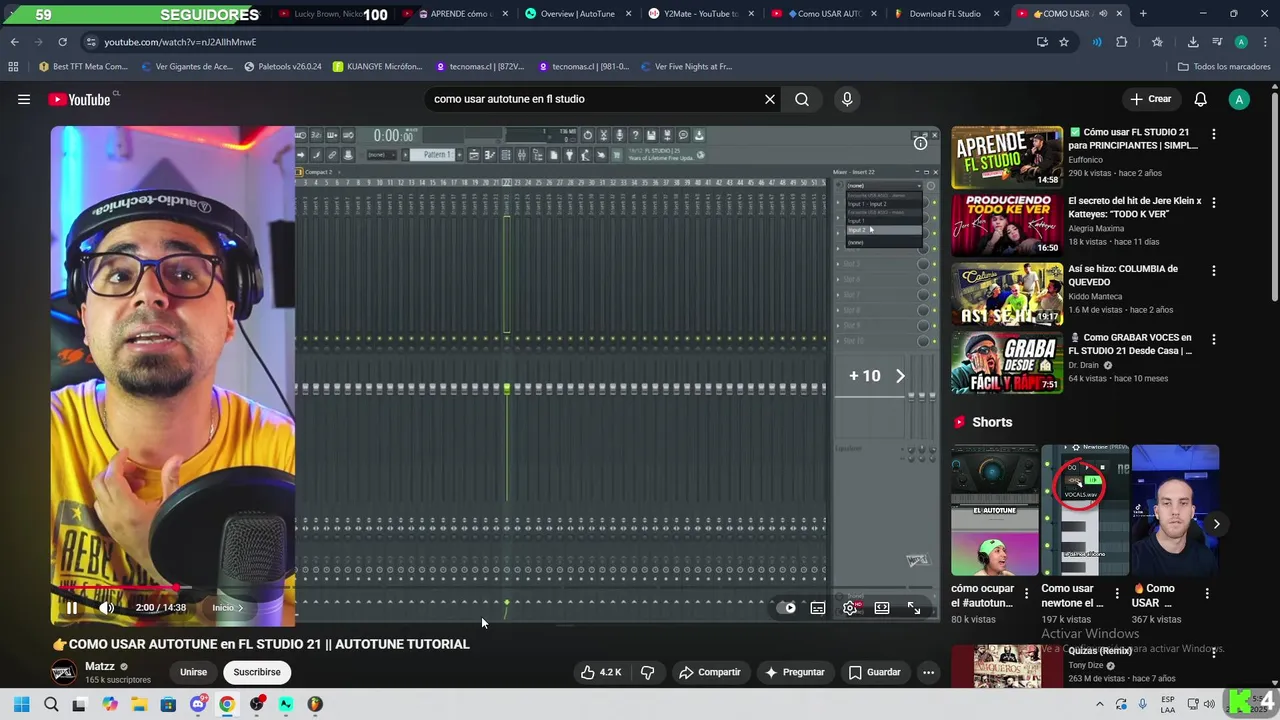Open File Explorer from the taskbar
Viewport: 1280px width, 720px height.
click(x=138, y=704)
